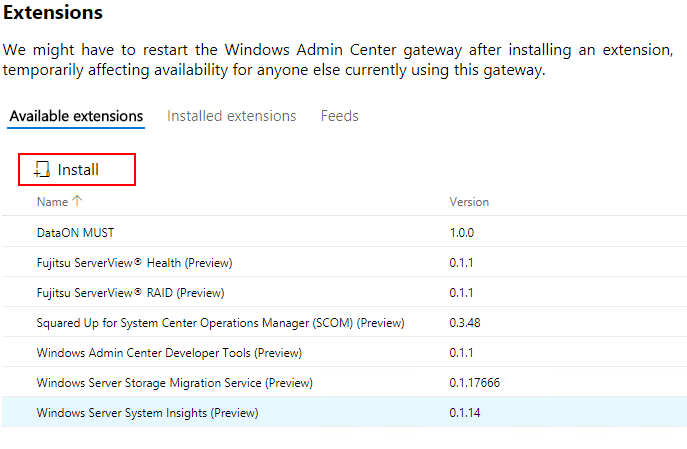Image resolution: width=687 pixels, height=449 pixels.
Task: Select Fujitsu ServerView Health (Preview) row
Action: tap(134, 262)
